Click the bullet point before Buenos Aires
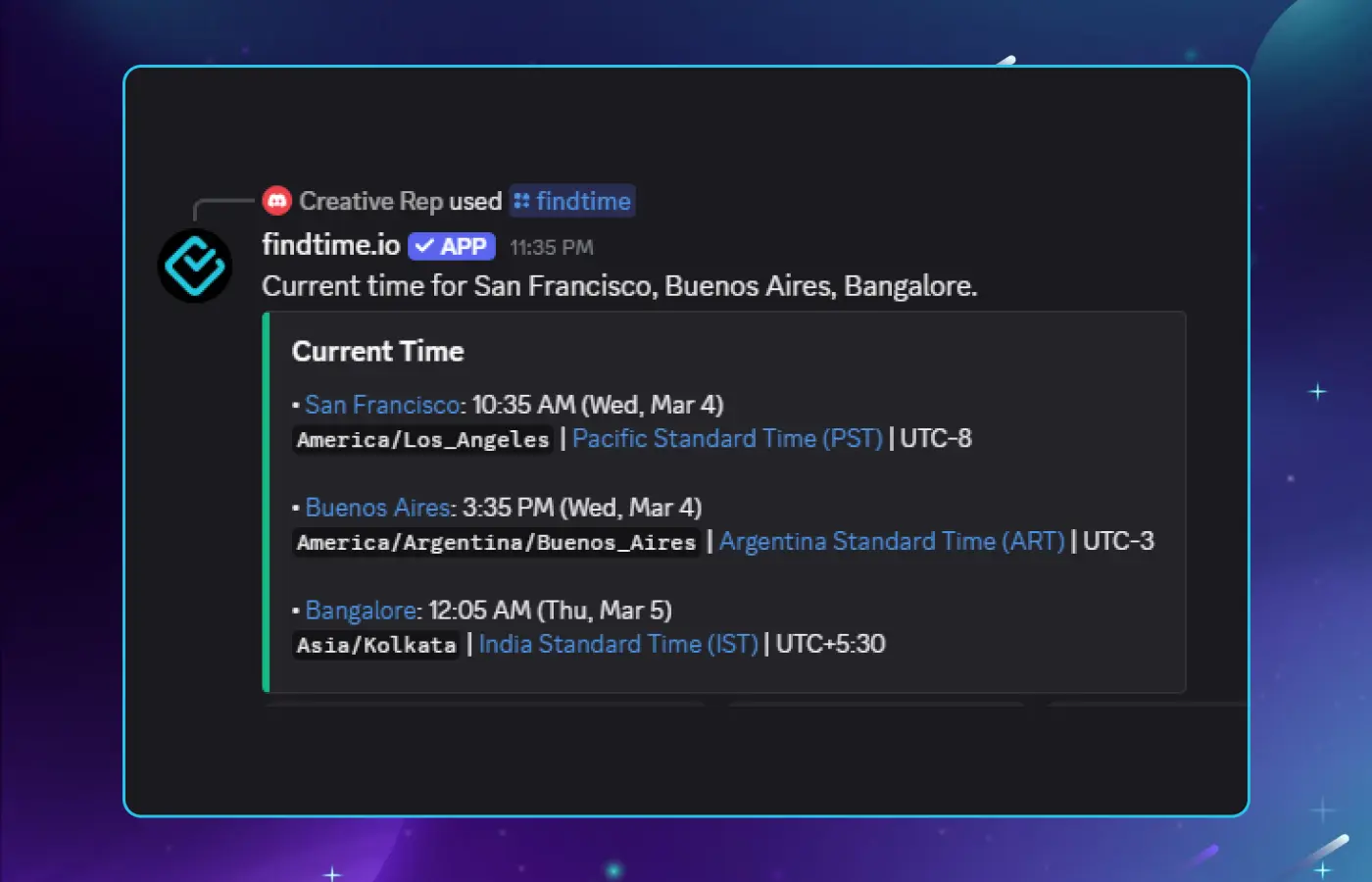 295,508
